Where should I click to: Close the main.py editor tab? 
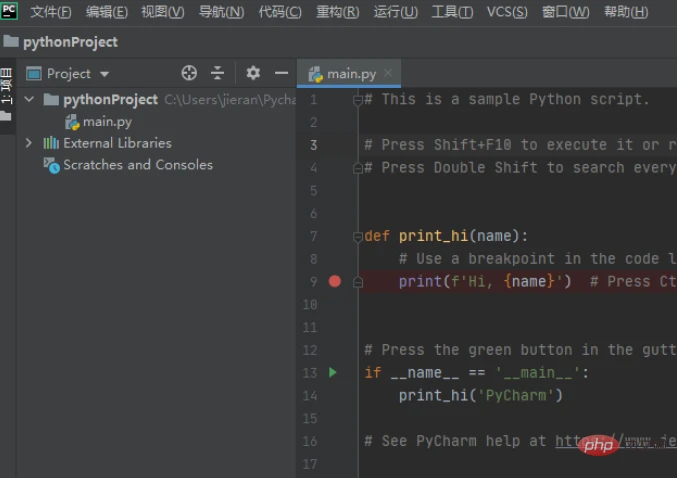click(388, 74)
